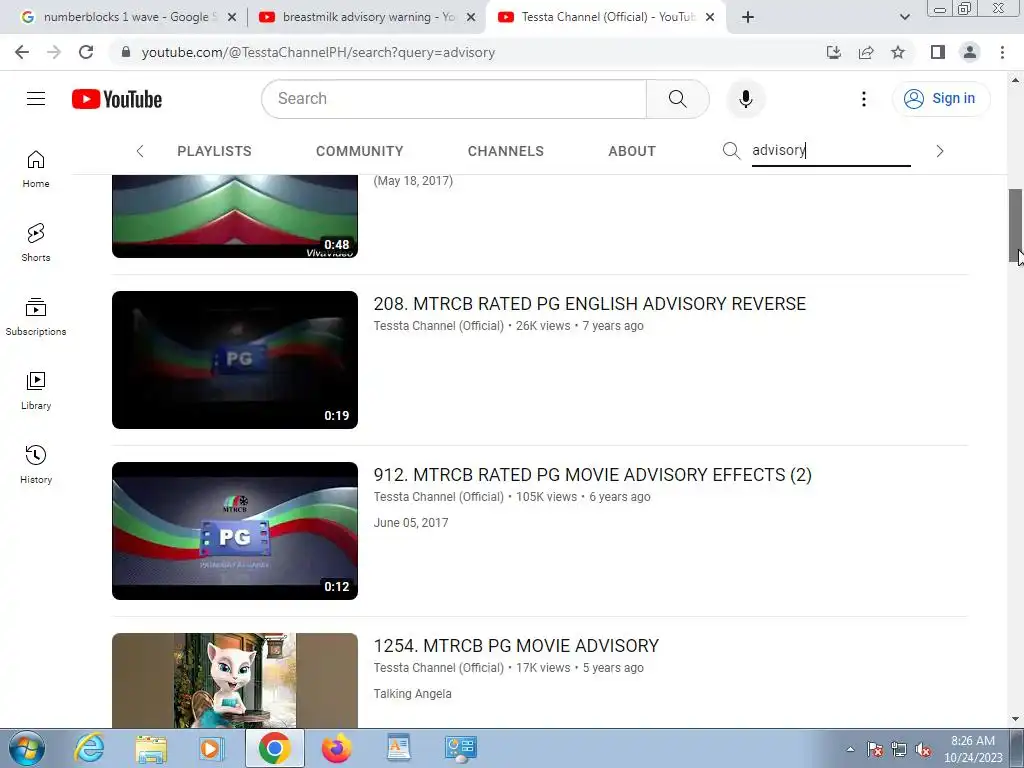
Task: Click the address bar URL
Action: pos(318,52)
